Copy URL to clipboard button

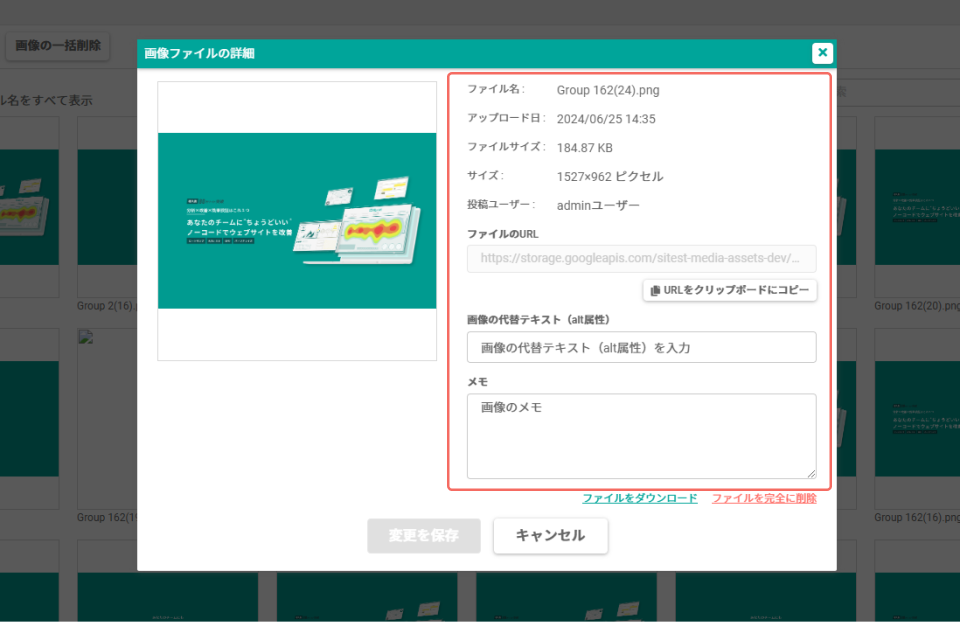point(730,290)
